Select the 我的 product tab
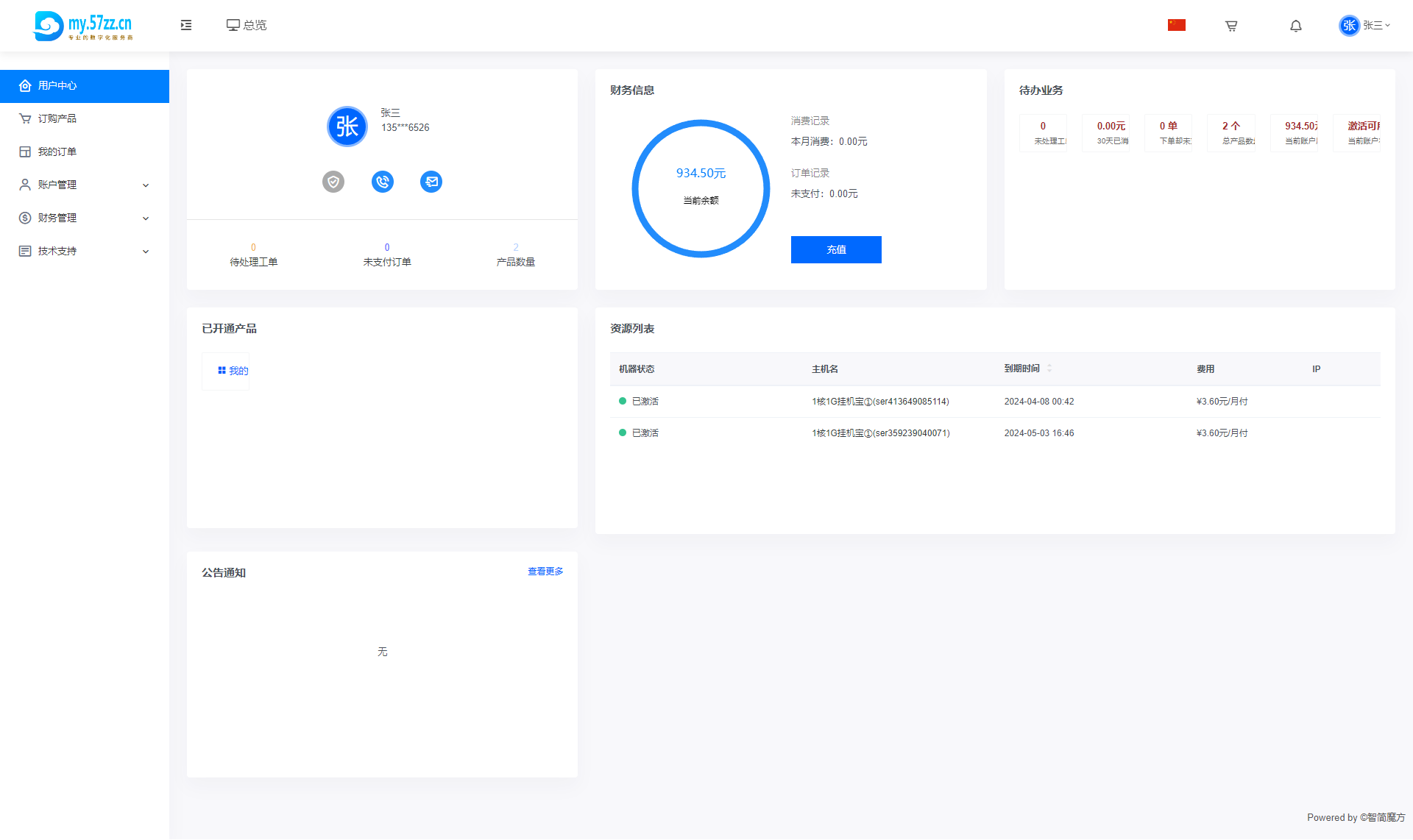 (226, 371)
